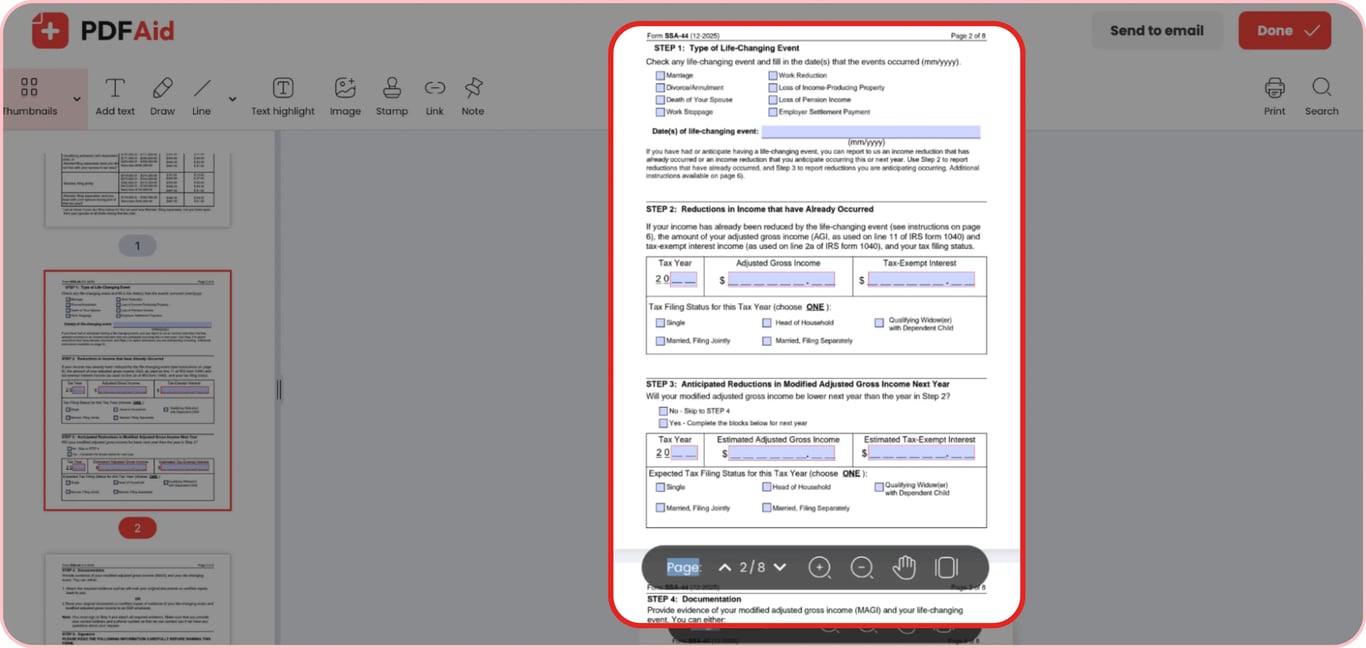Screen dimensions: 1366x648
Task: Activate the hand pan tool
Action: 904,568
